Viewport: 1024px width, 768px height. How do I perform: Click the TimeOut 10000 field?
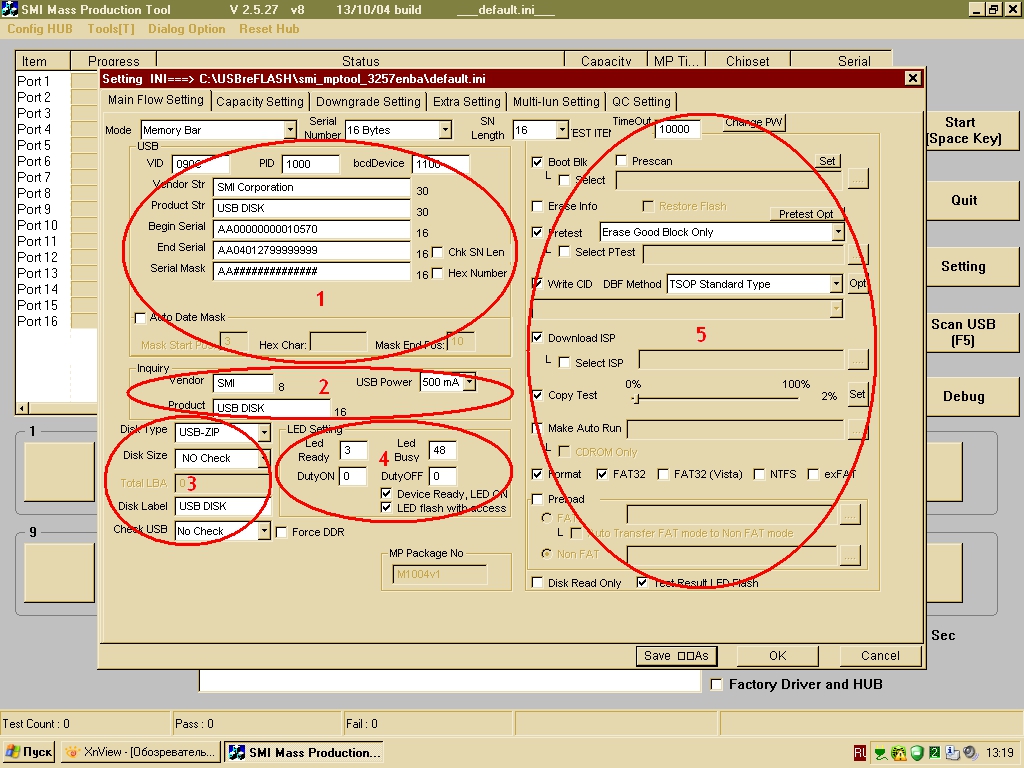click(677, 129)
